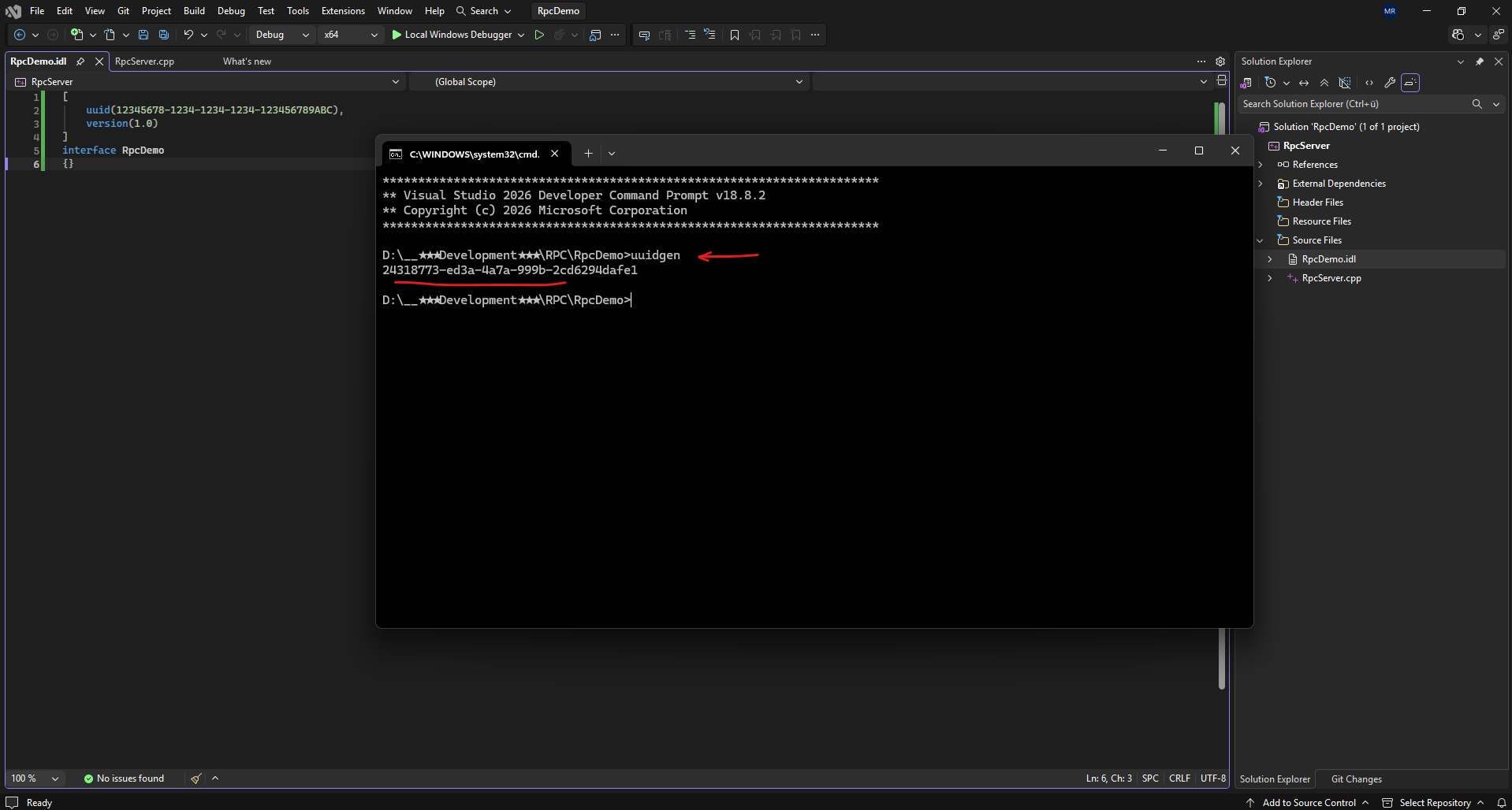This screenshot has height=810, width=1512.
Task: Click the browser link toolbar icon
Action: pyautogui.click(x=595, y=35)
